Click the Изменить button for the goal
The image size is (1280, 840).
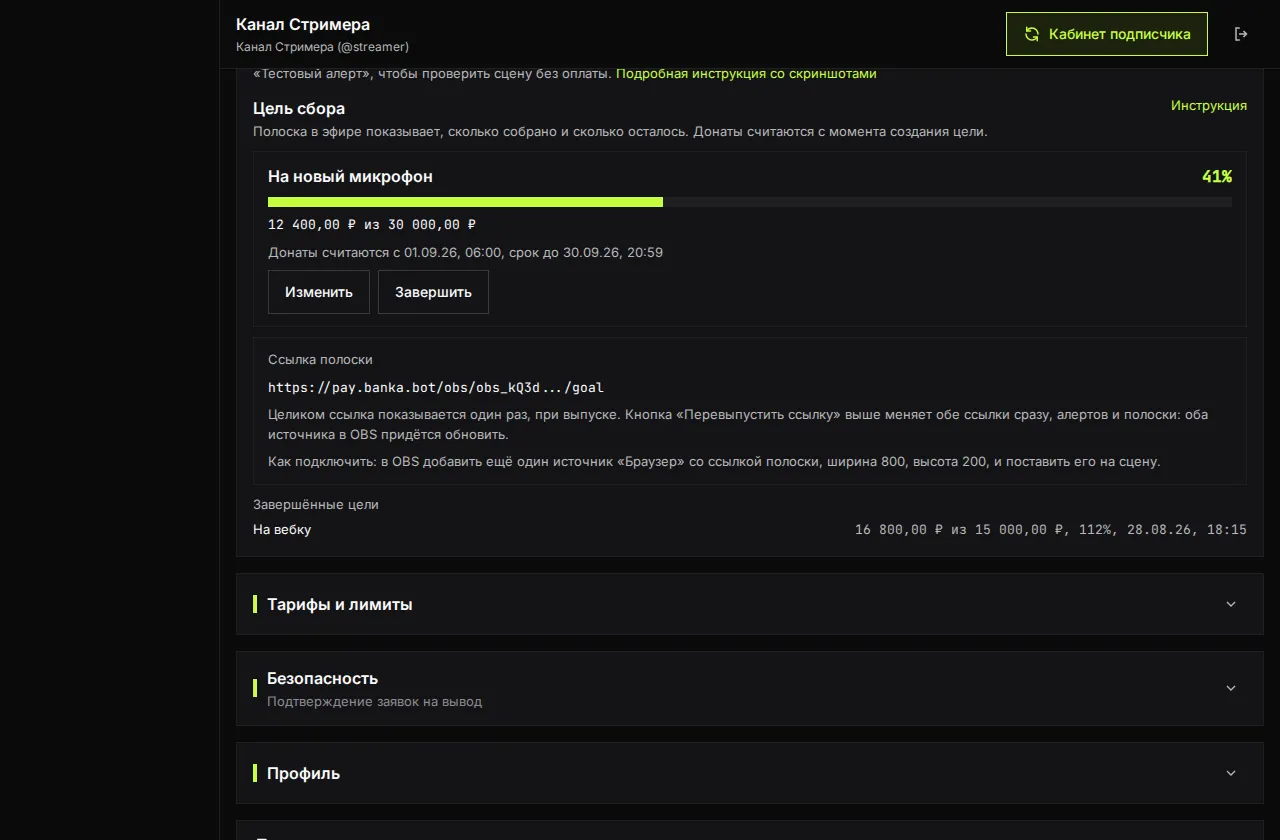point(319,292)
